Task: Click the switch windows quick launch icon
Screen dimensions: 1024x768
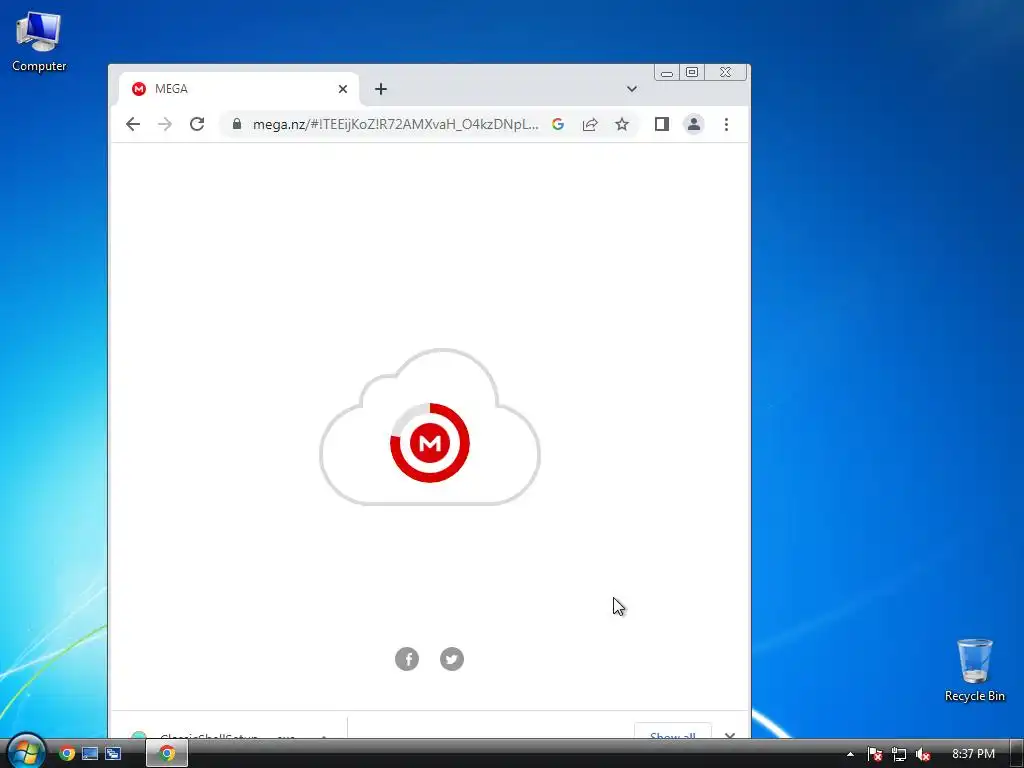Action: click(113, 754)
